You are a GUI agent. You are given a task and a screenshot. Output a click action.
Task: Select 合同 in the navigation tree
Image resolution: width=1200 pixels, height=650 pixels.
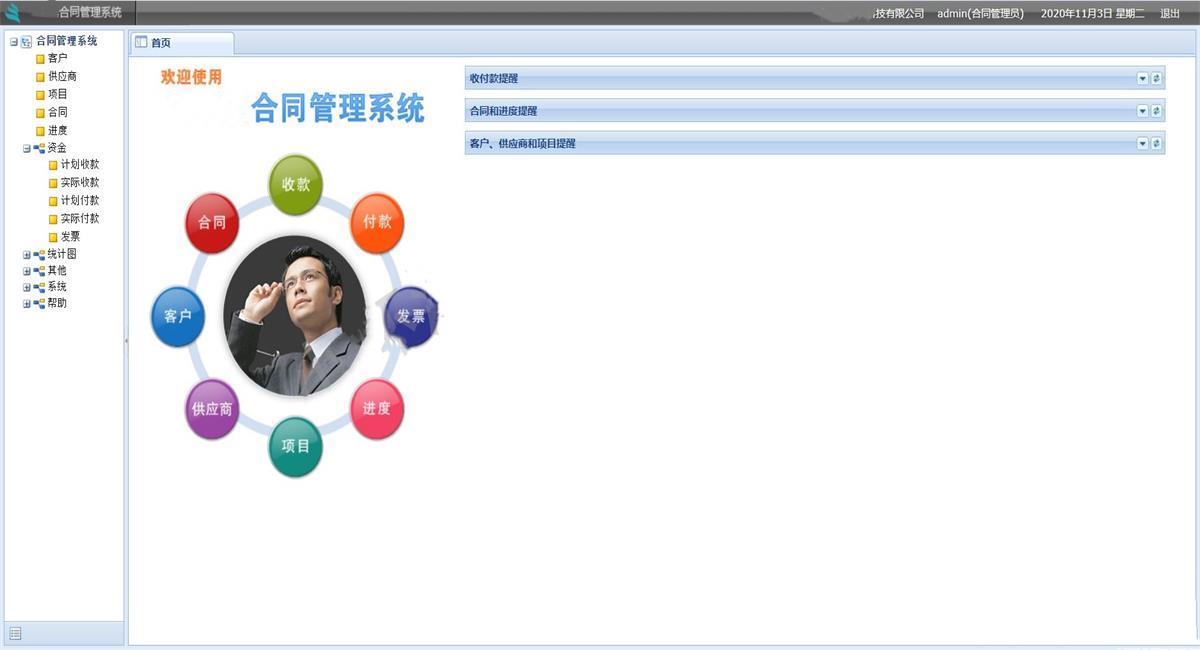58,112
